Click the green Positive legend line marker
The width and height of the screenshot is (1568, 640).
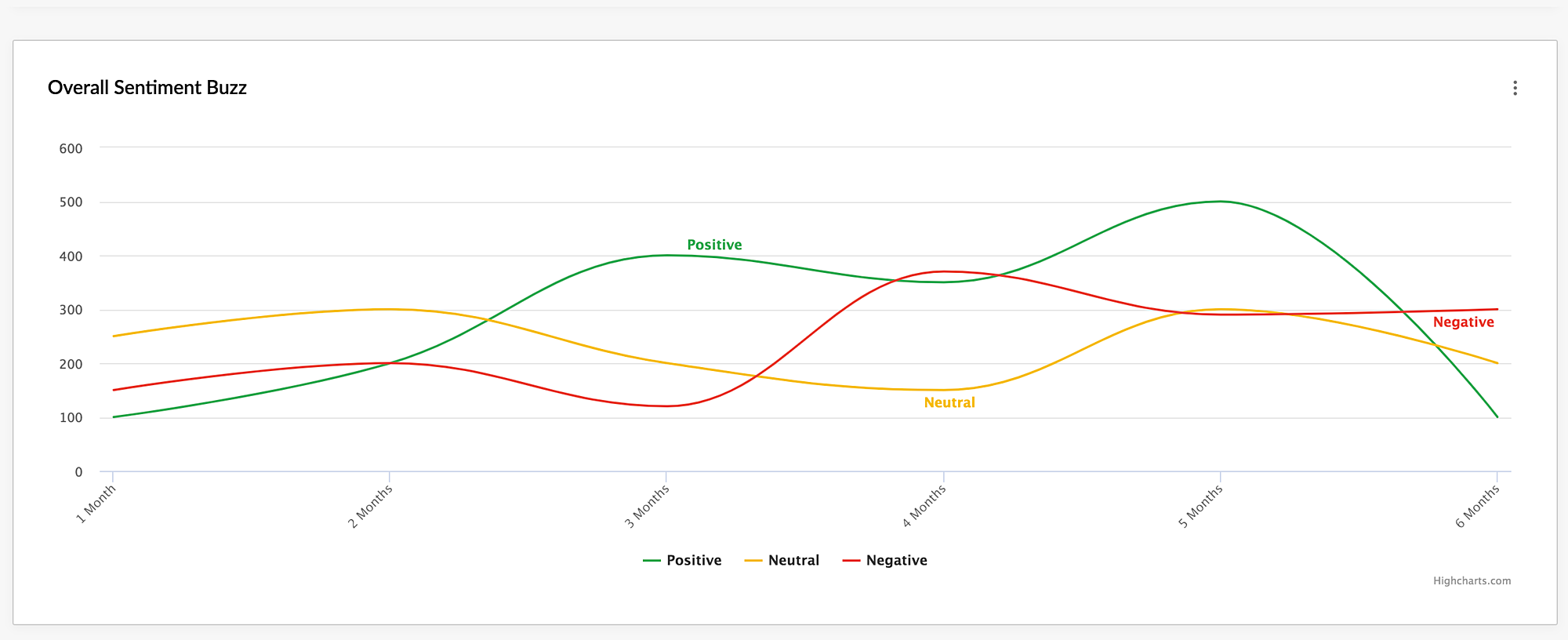[652, 561]
